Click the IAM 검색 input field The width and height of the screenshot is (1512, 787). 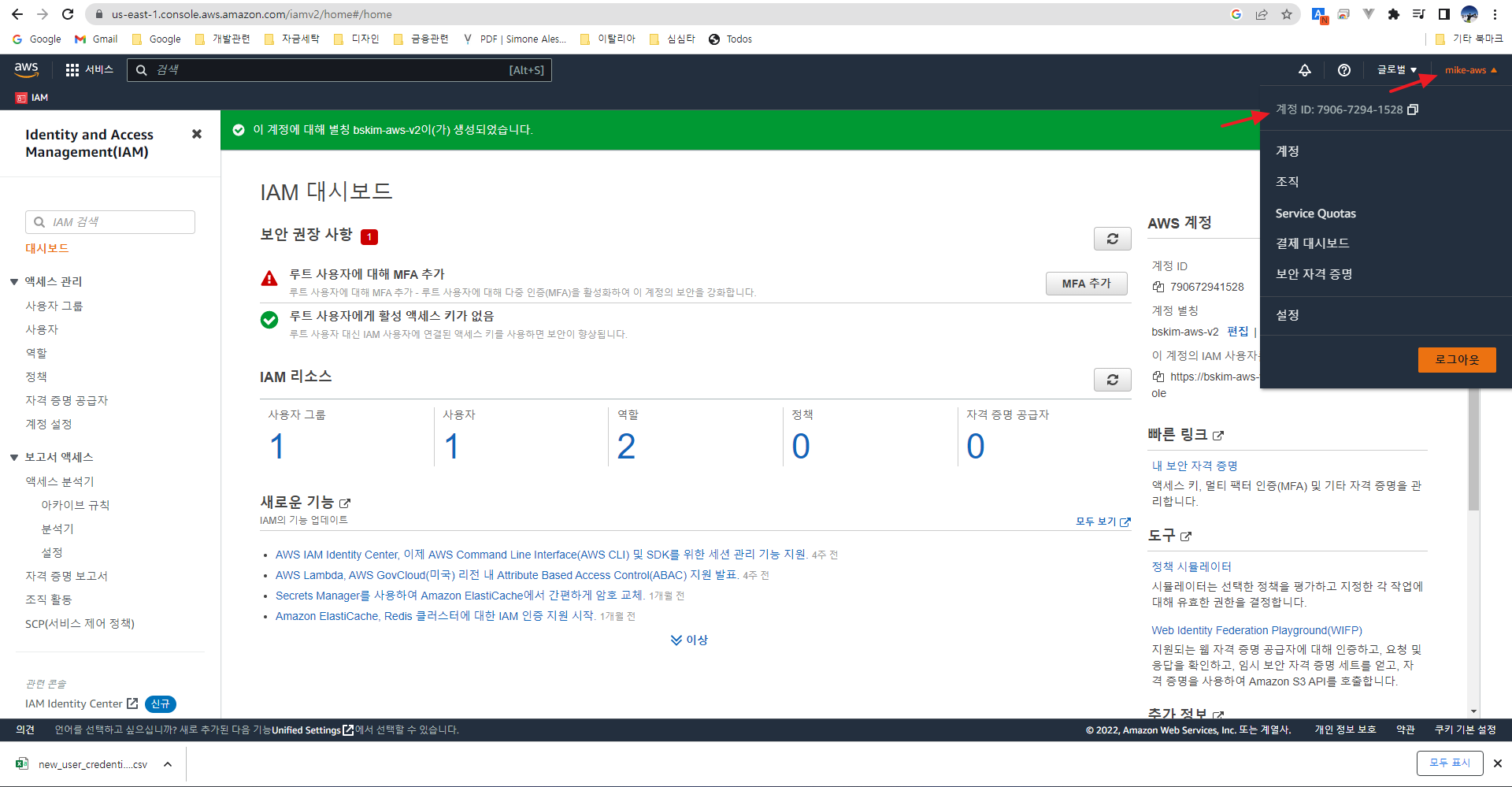tap(110, 222)
